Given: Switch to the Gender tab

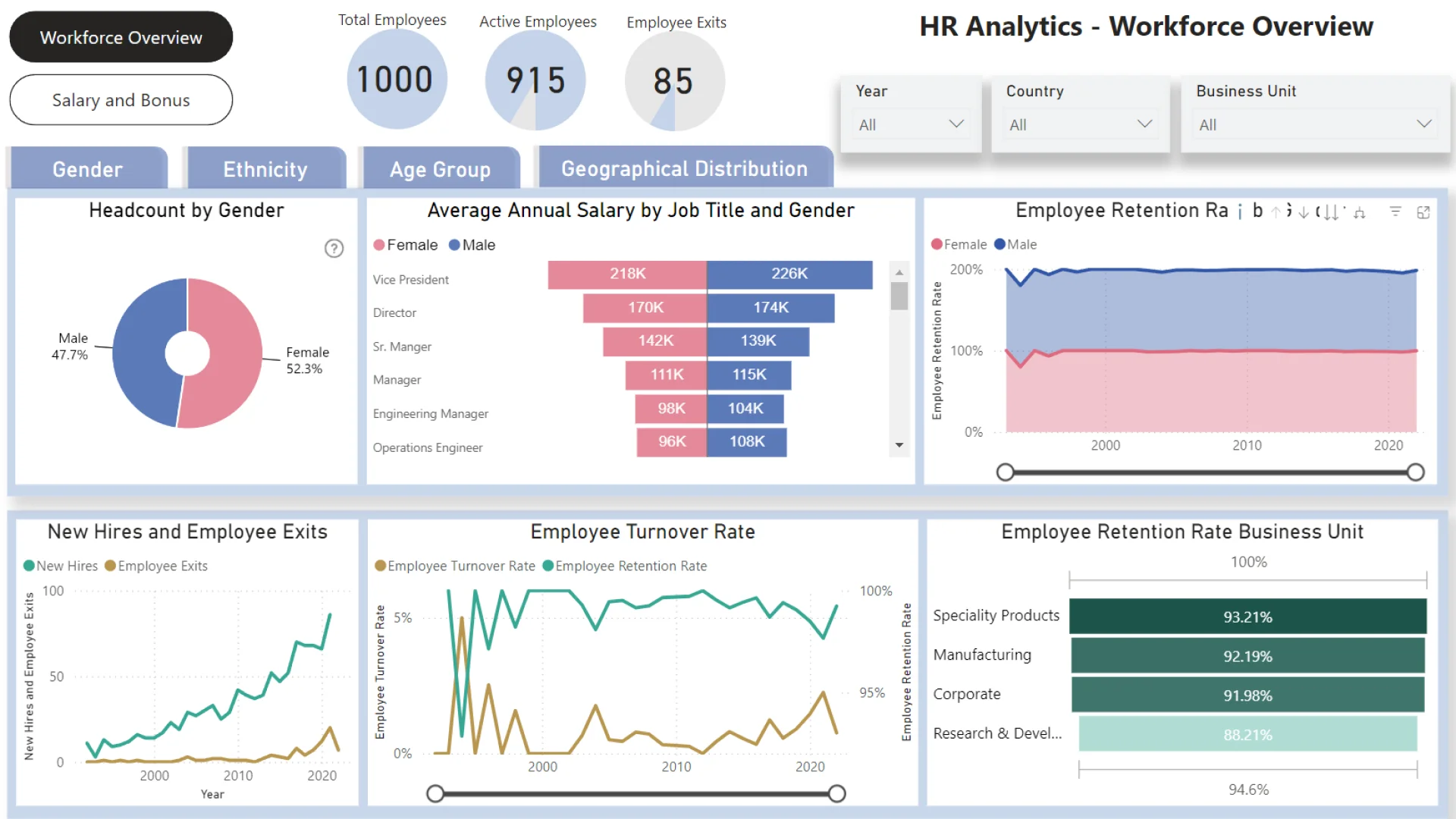Looking at the screenshot, I should (87, 168).
